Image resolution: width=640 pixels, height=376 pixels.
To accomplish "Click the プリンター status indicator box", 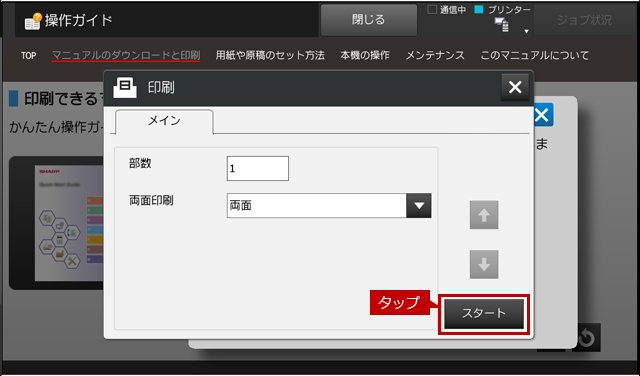I will 479,9.
